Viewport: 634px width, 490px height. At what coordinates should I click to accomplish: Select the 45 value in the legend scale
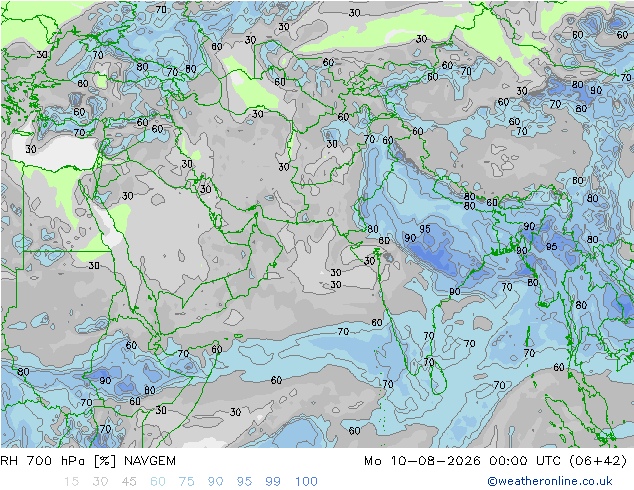click(x=129, y=482)
